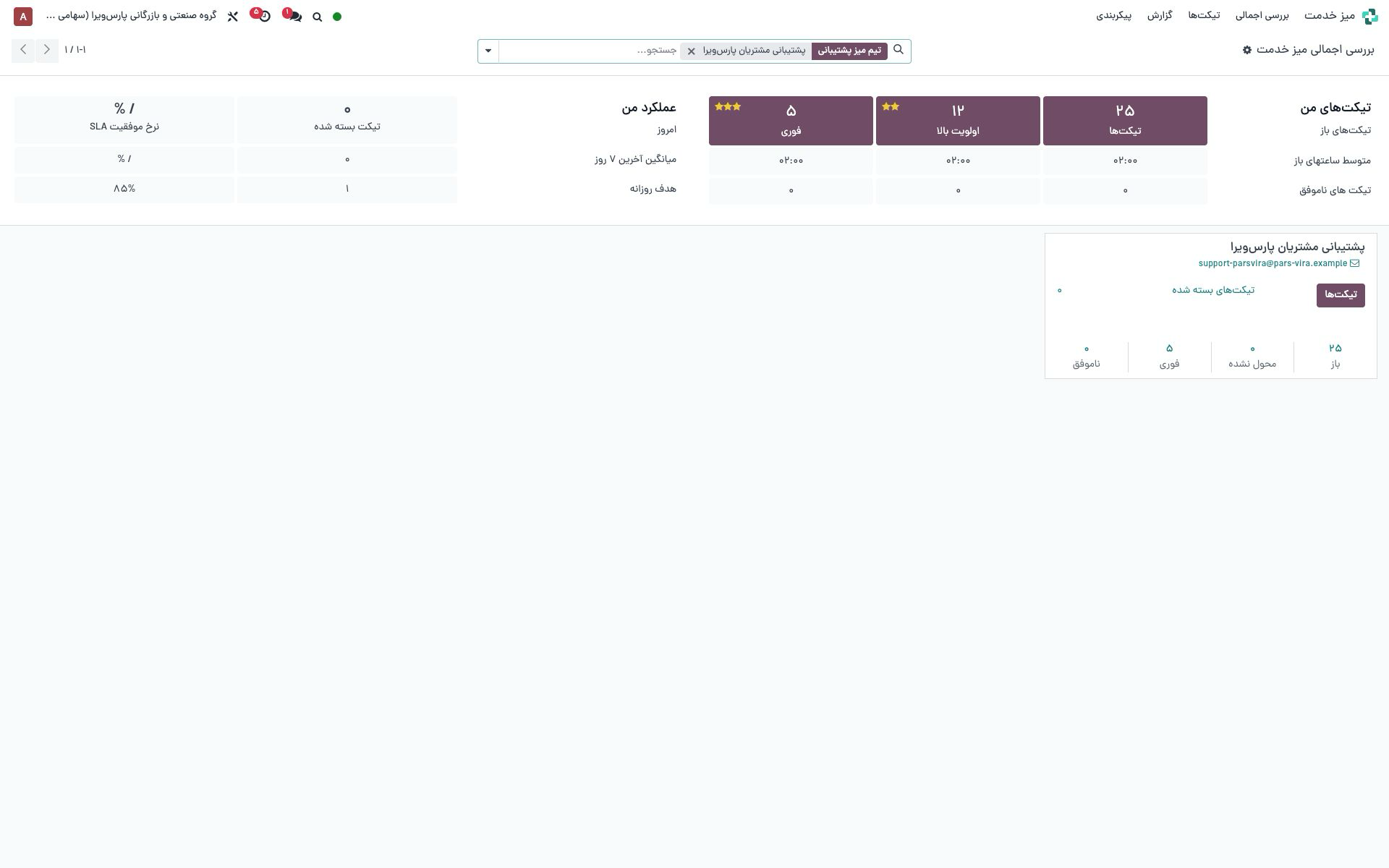Edit the daily target value 1
This screenshot has width=1389, height=868.
[x=347, y=189]
